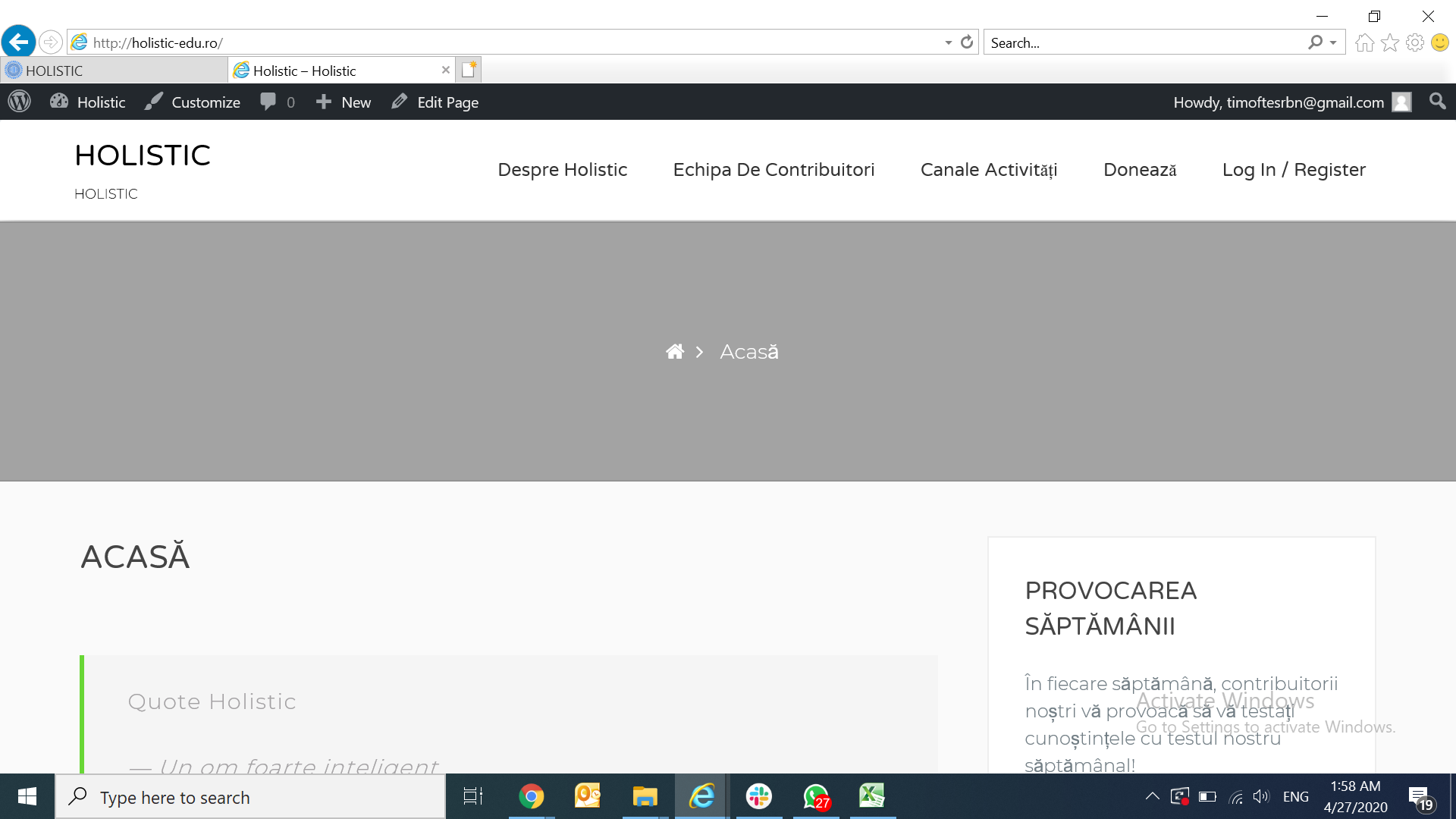Click the home icon in breadcrumb
Screen dimensions: 1456x819
tap(674, 352)
